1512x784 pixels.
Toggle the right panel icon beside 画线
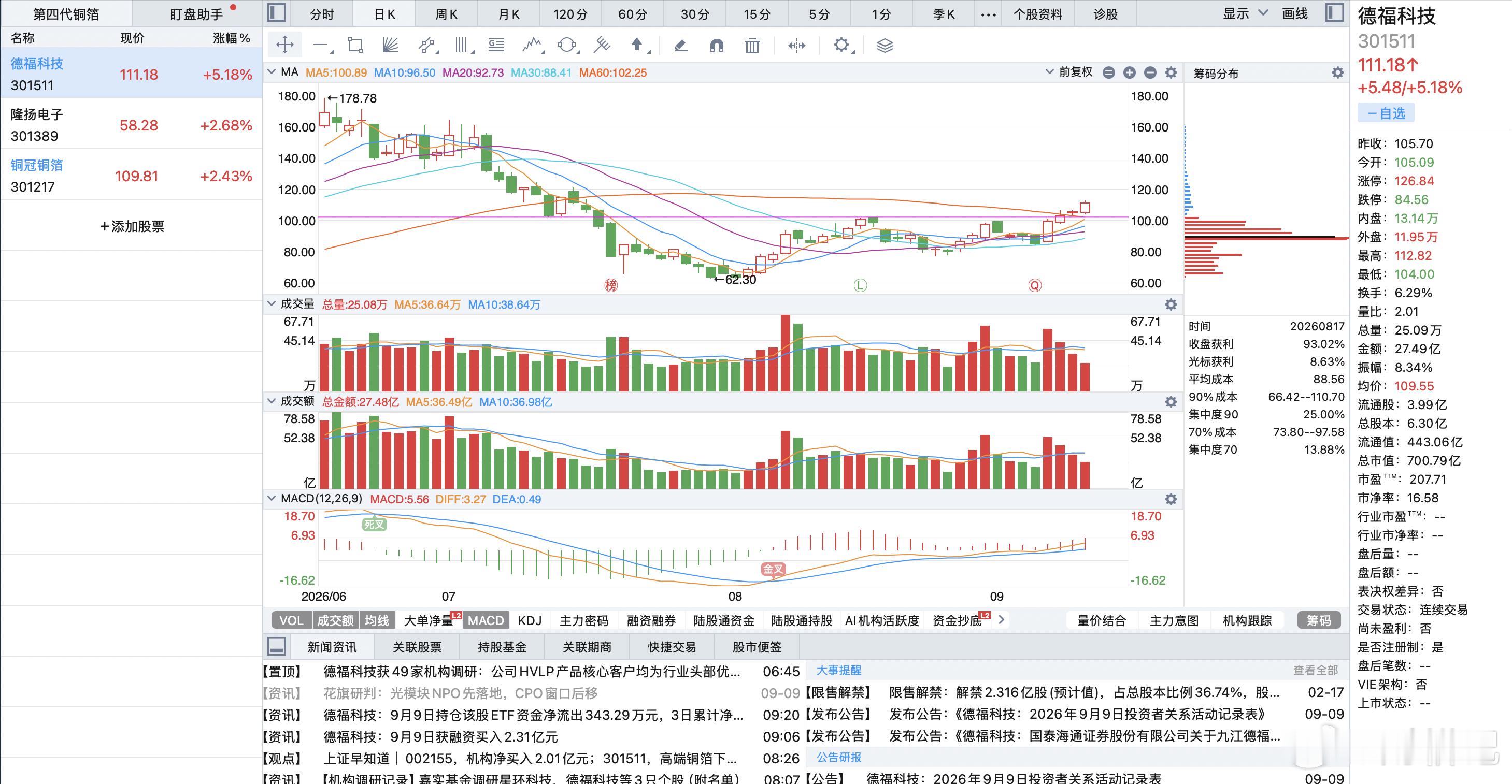point(1335,13)
